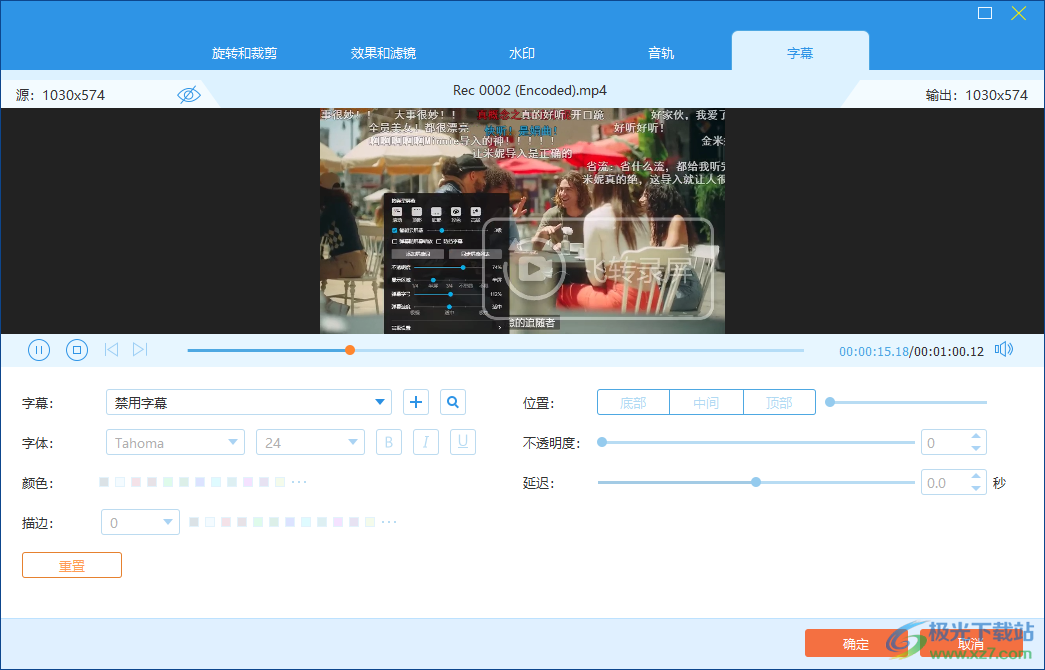
Task: Add a subtitle file with the plus icon
Action: pyautogui.click(x=416, y=401)
